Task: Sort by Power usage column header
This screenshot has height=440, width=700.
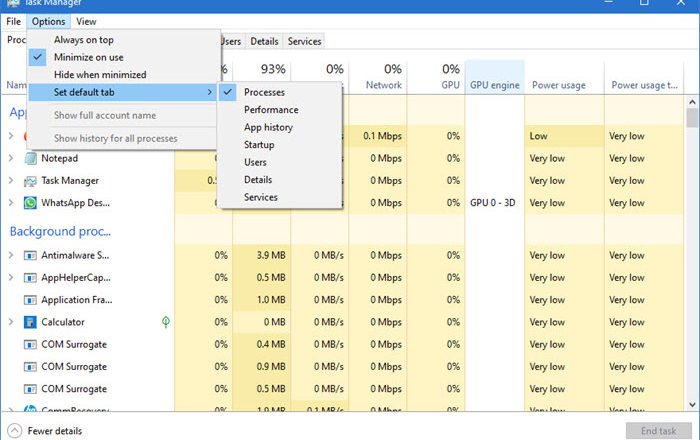Action: click(564, 77)
